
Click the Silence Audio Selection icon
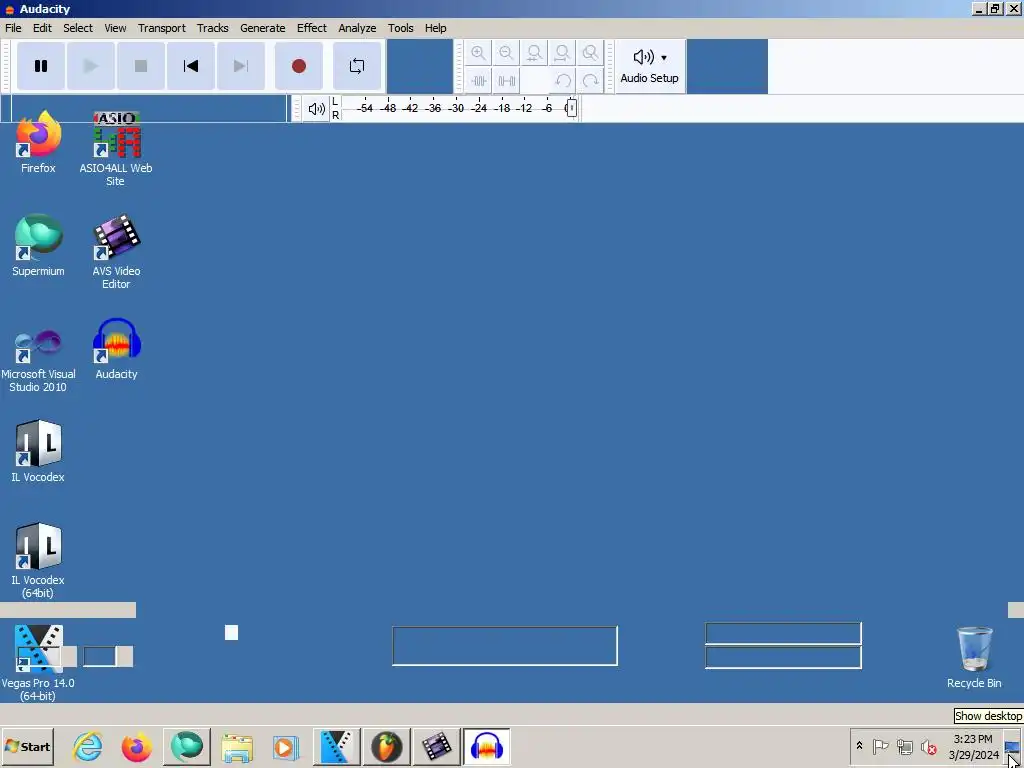point(506,81)
